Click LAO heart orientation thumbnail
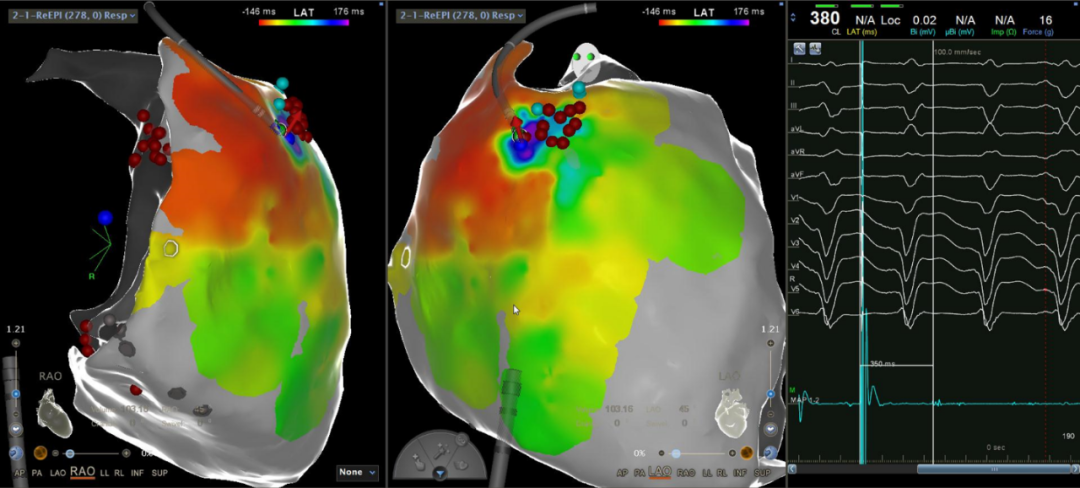 tap(732, 414)
